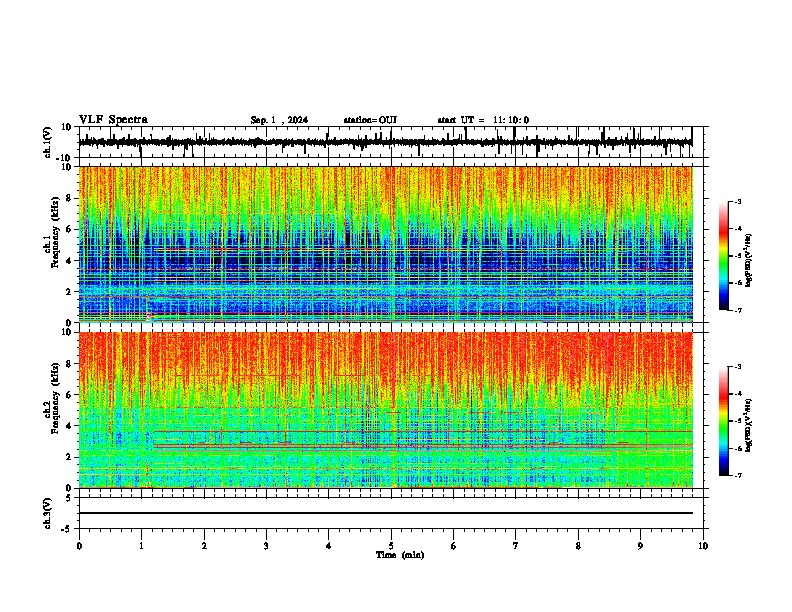Viewport: 792px width, 612px height.
Task: Click the "ch.3(V)" axis label
Action: [x=48, y=514]
